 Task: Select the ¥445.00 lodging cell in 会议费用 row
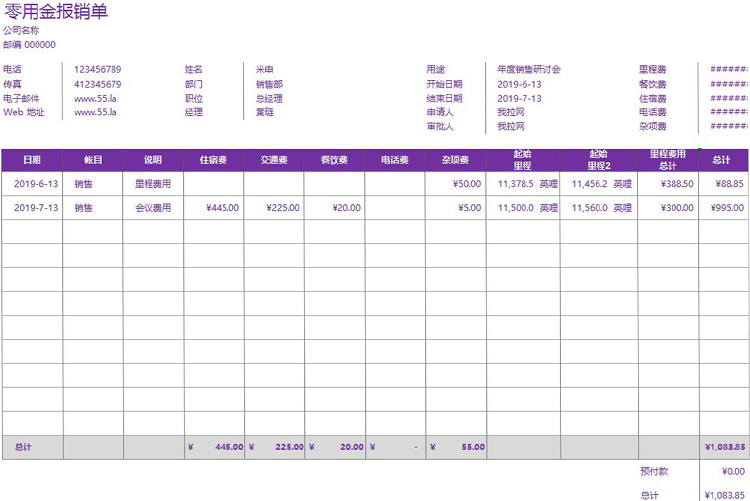(213, 208)
